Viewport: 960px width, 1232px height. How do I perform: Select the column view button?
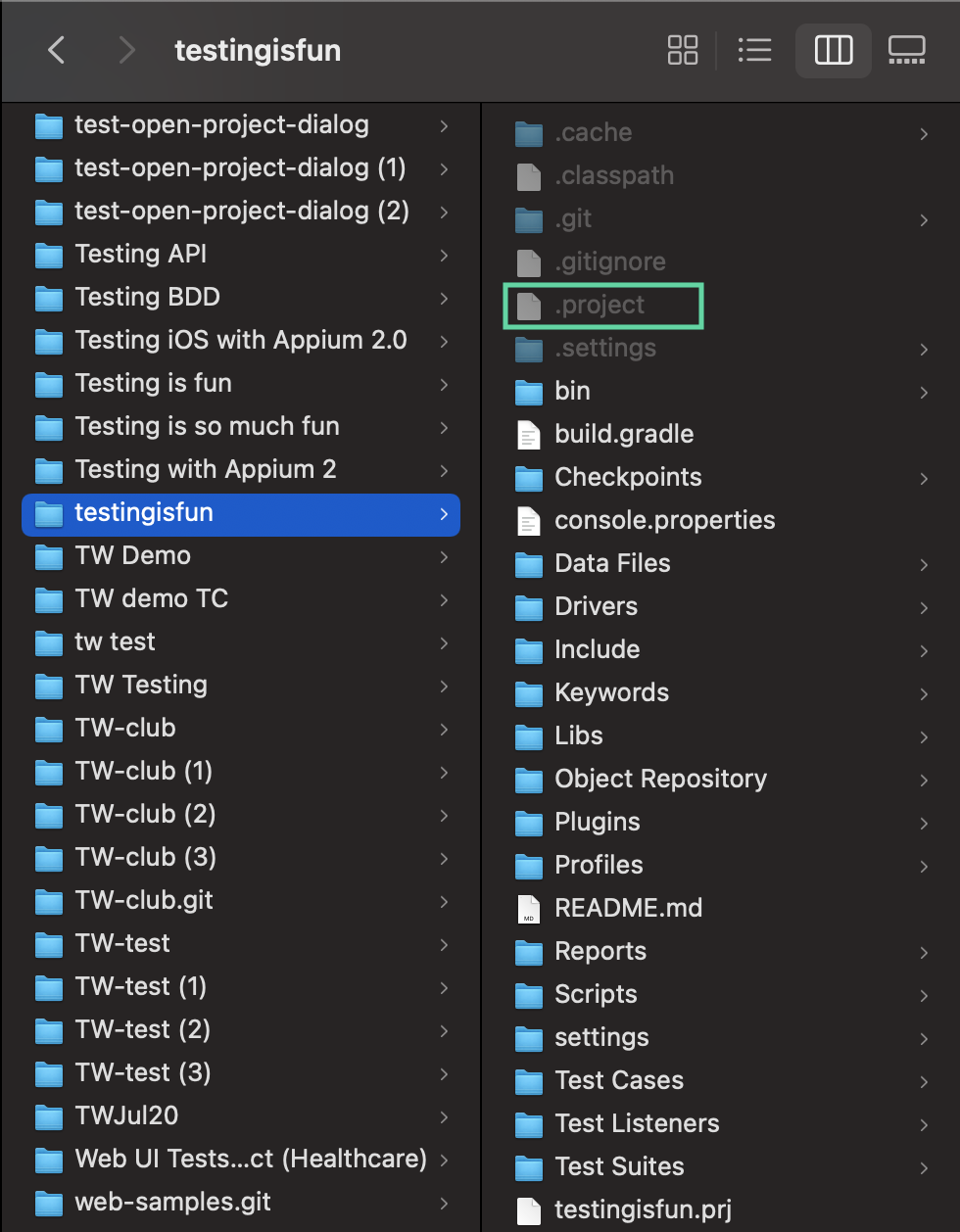pos(834,50)
